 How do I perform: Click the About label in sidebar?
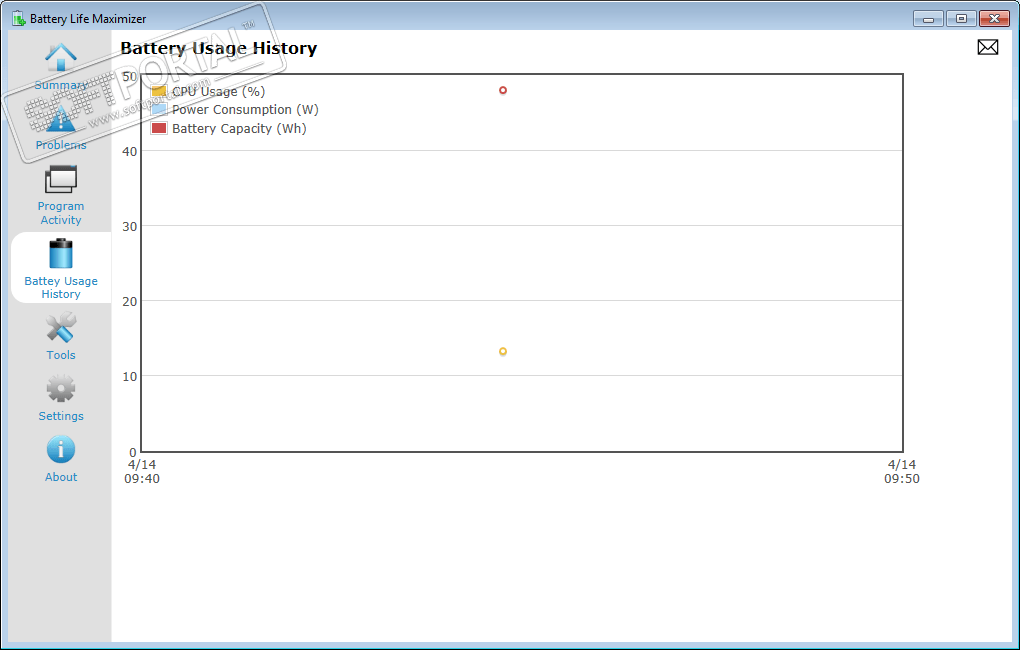[60, 477]
